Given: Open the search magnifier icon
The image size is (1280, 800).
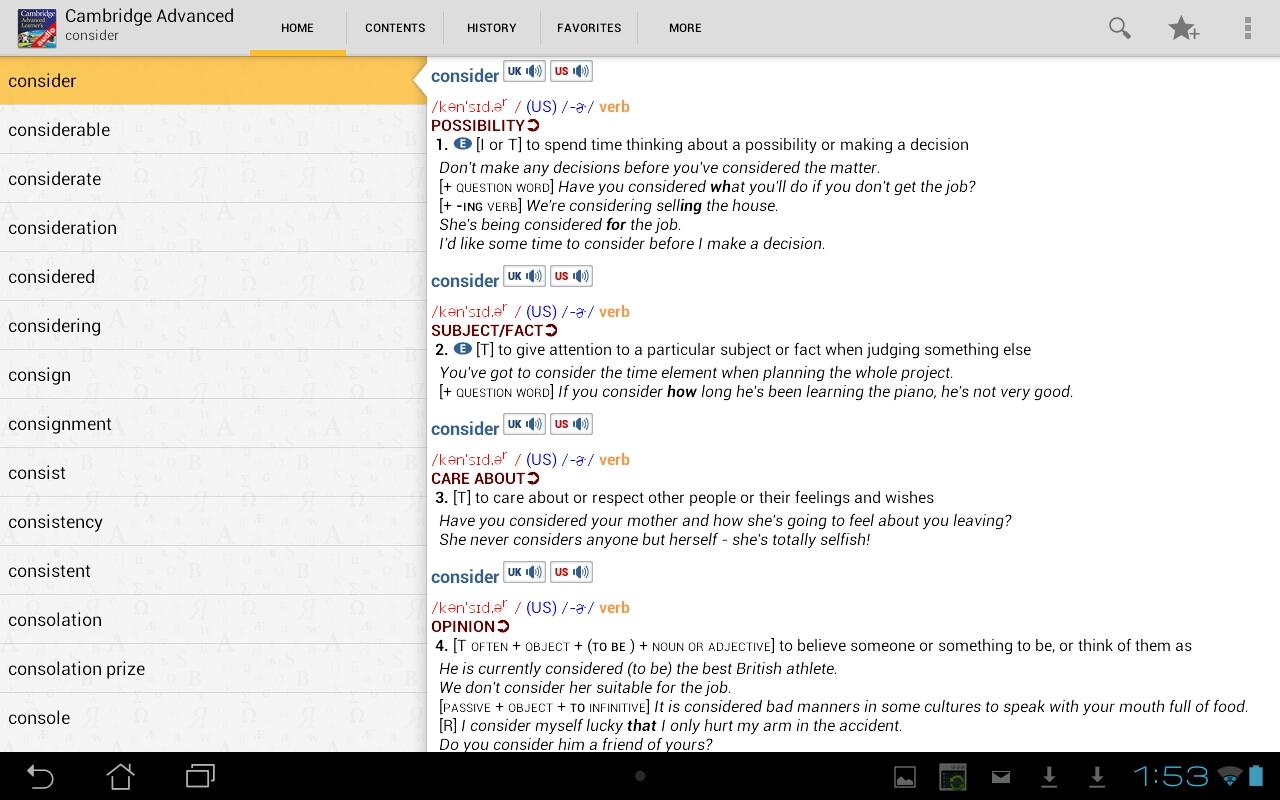Looking at the screenshot, I should tap(1119, 28).
